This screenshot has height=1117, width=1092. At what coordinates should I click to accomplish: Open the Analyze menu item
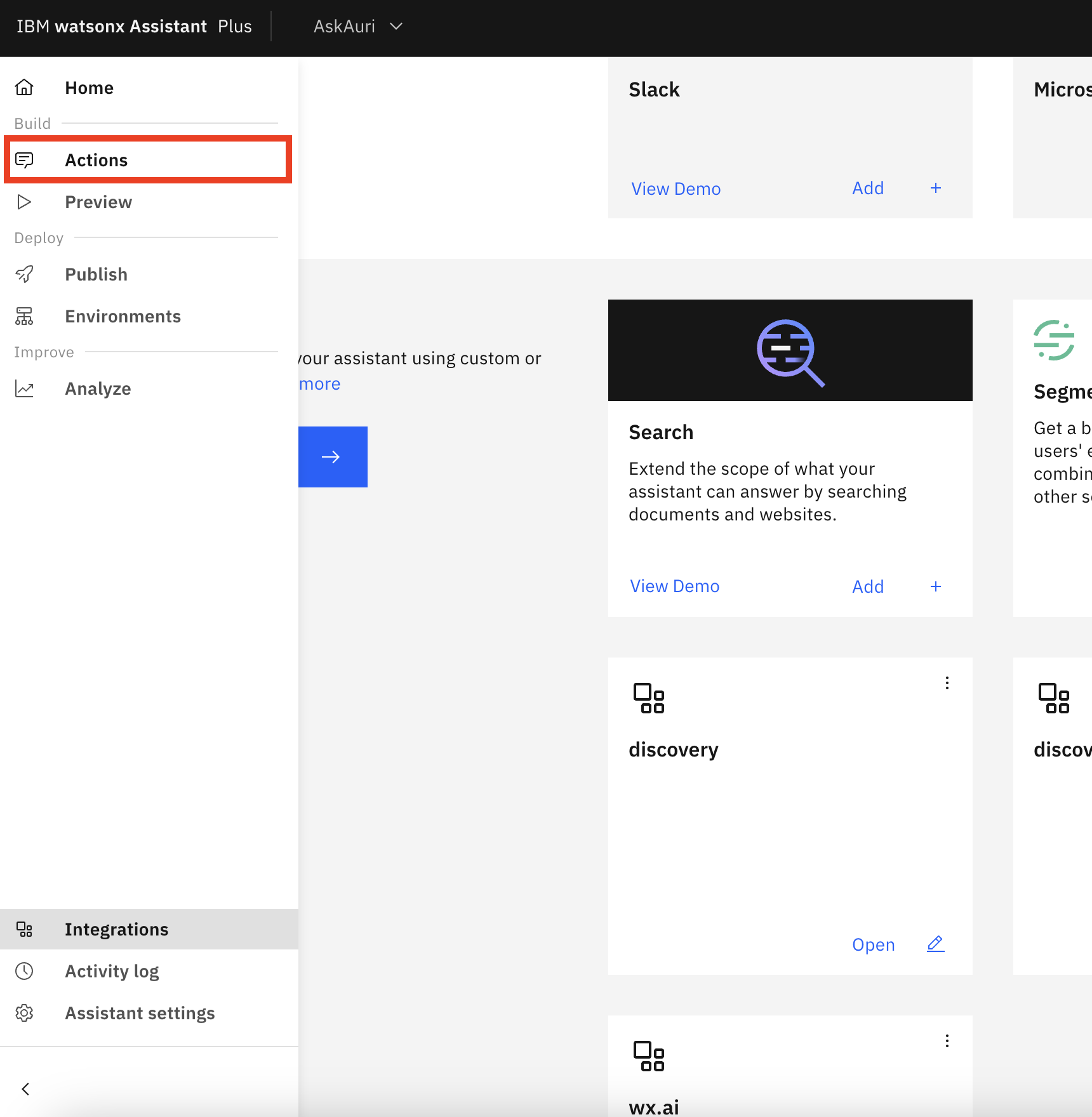coord(149,388)
